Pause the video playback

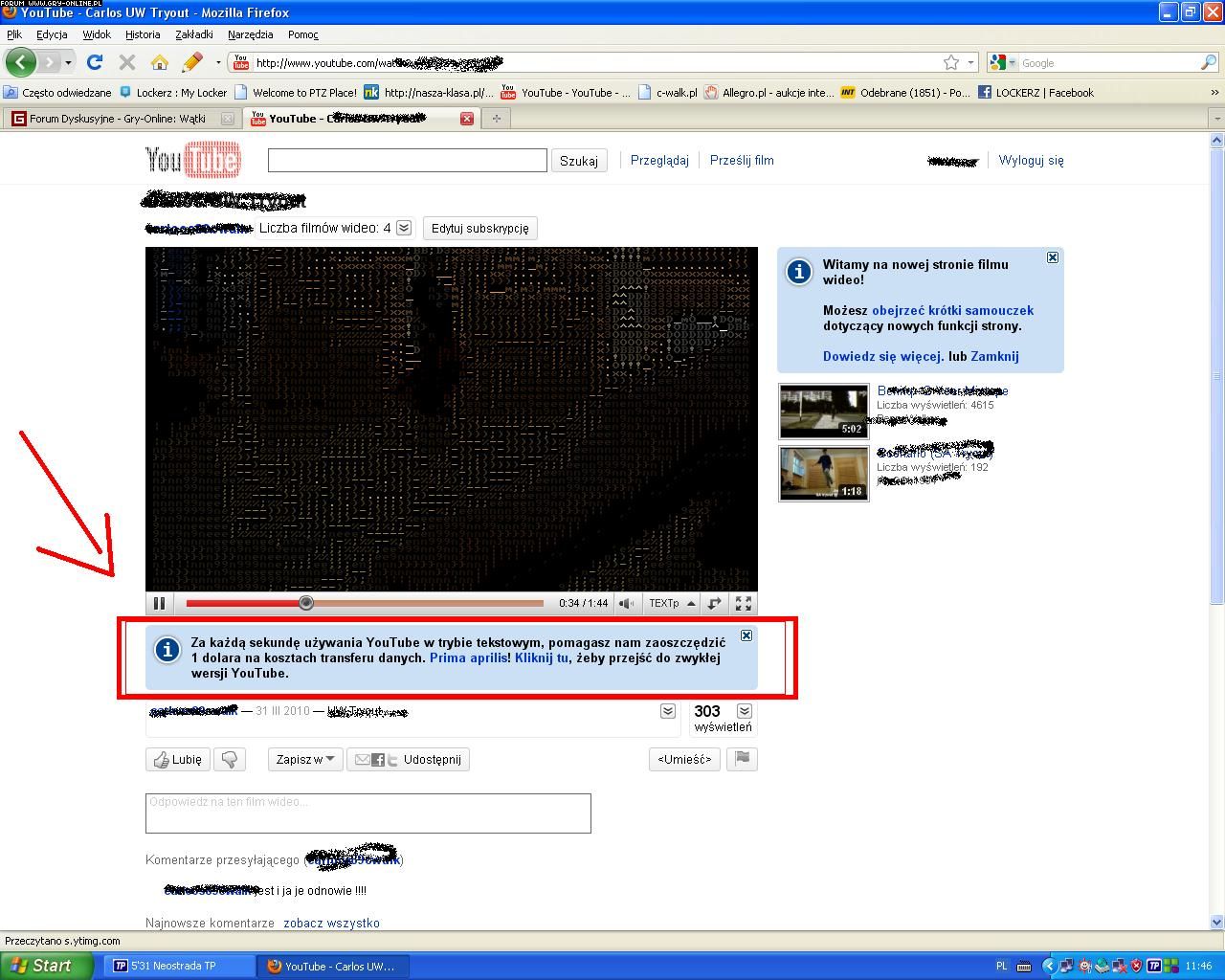159,603
